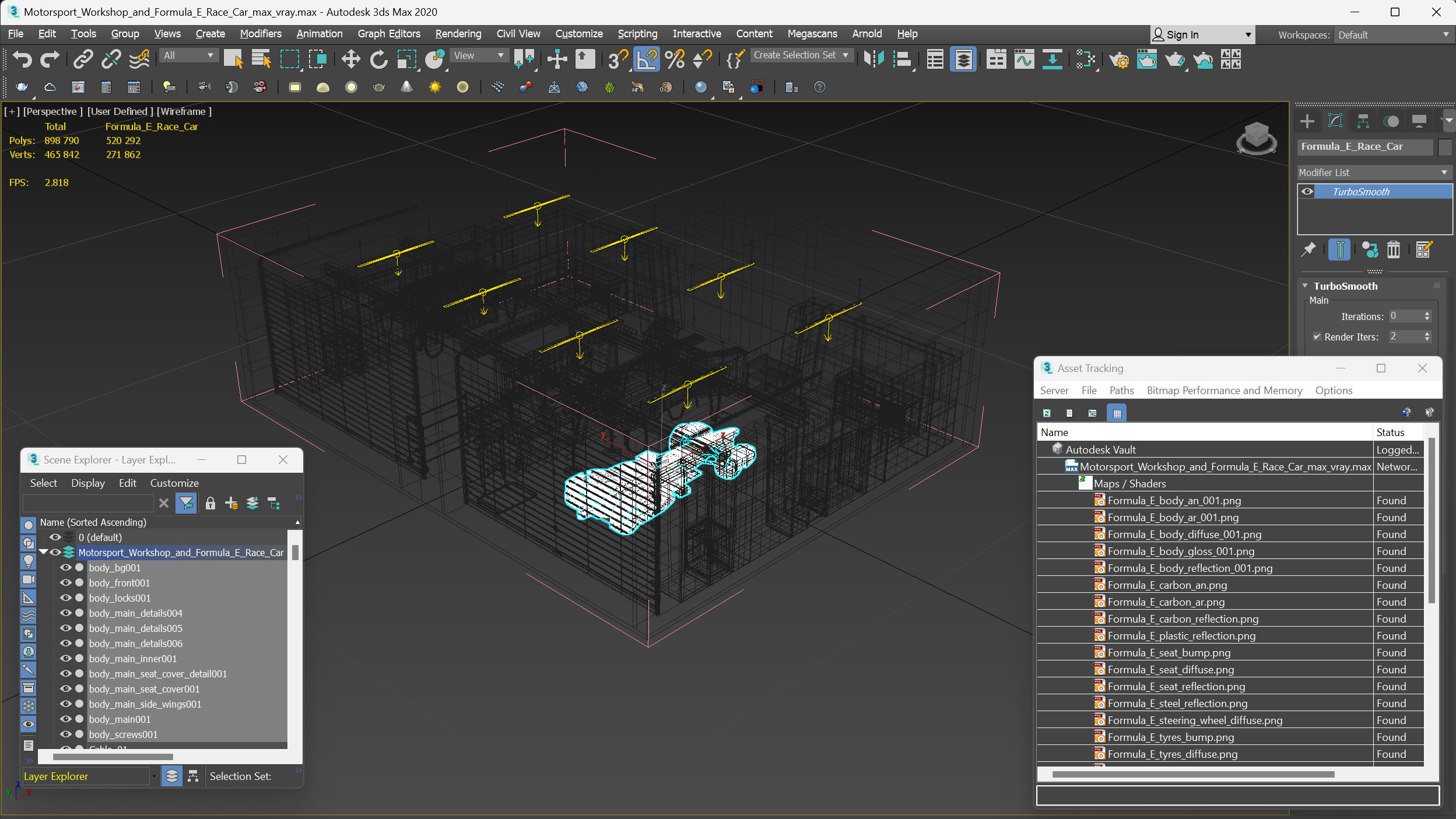The image size is (1456, 819).
Task: Hide the body_screws001 object eye
Action: point(66,734)
